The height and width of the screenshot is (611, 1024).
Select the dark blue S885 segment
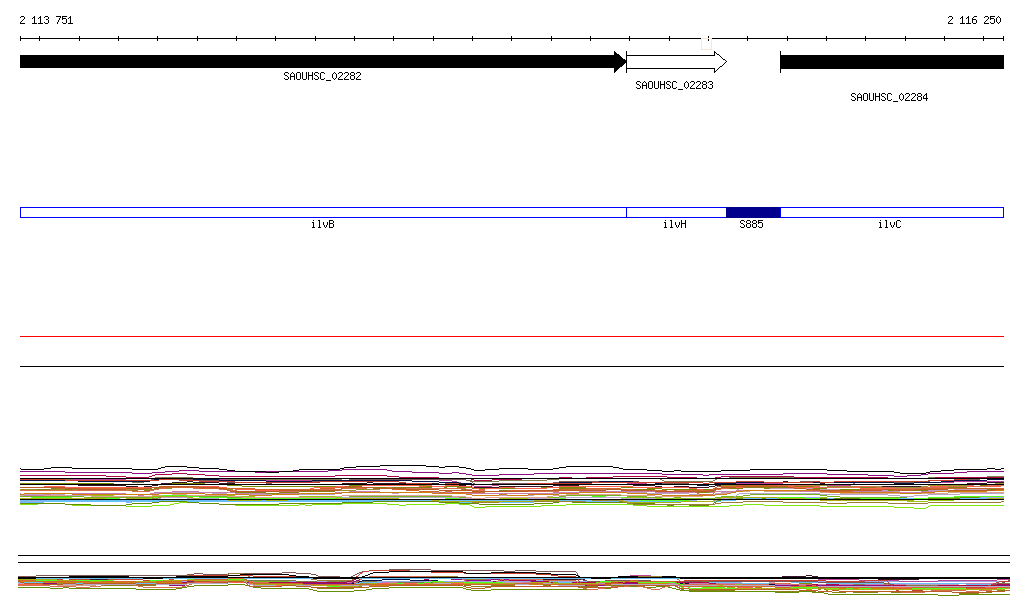[752, 212]
